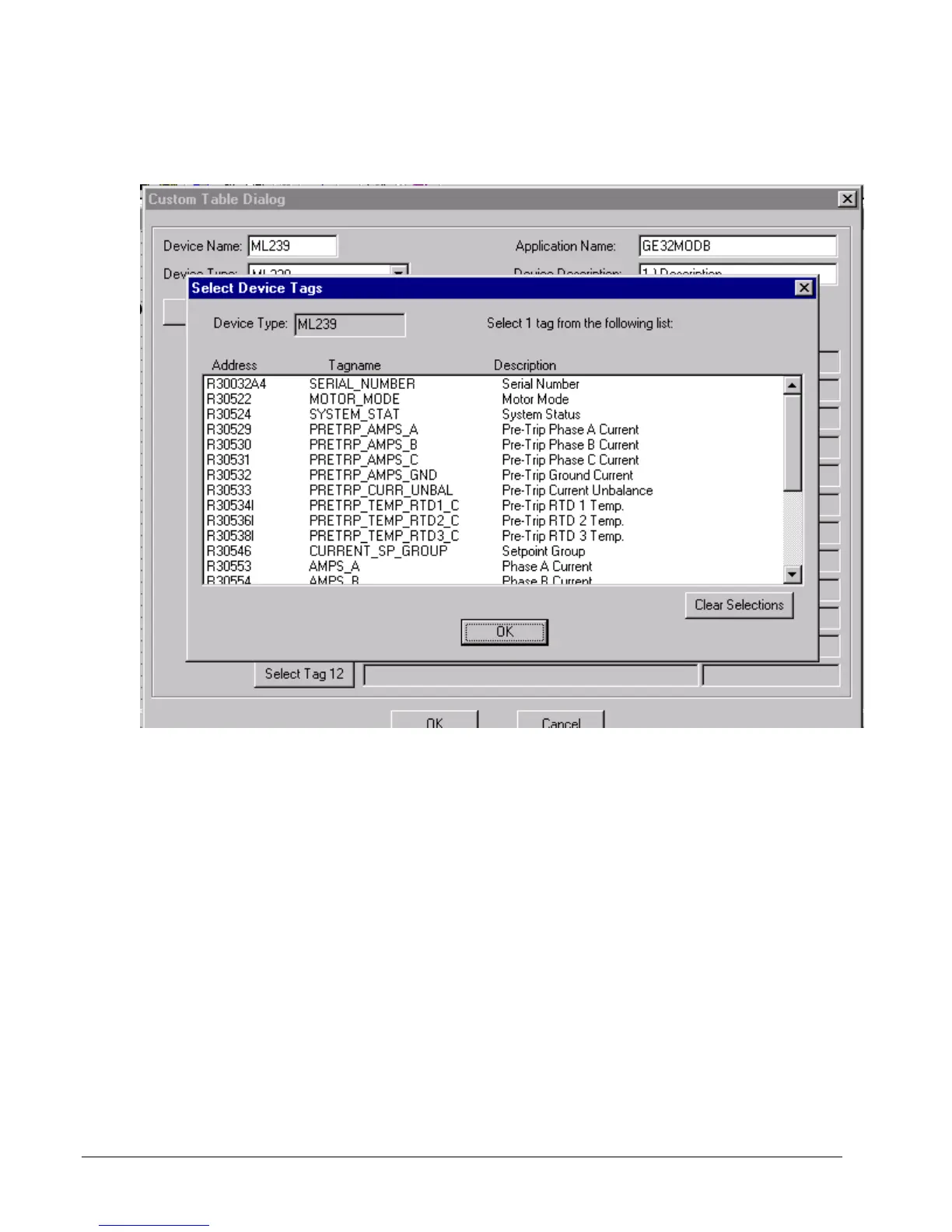Select the PRETRP_TEMP_RTD1_C tag row

[x=492, y=506]
